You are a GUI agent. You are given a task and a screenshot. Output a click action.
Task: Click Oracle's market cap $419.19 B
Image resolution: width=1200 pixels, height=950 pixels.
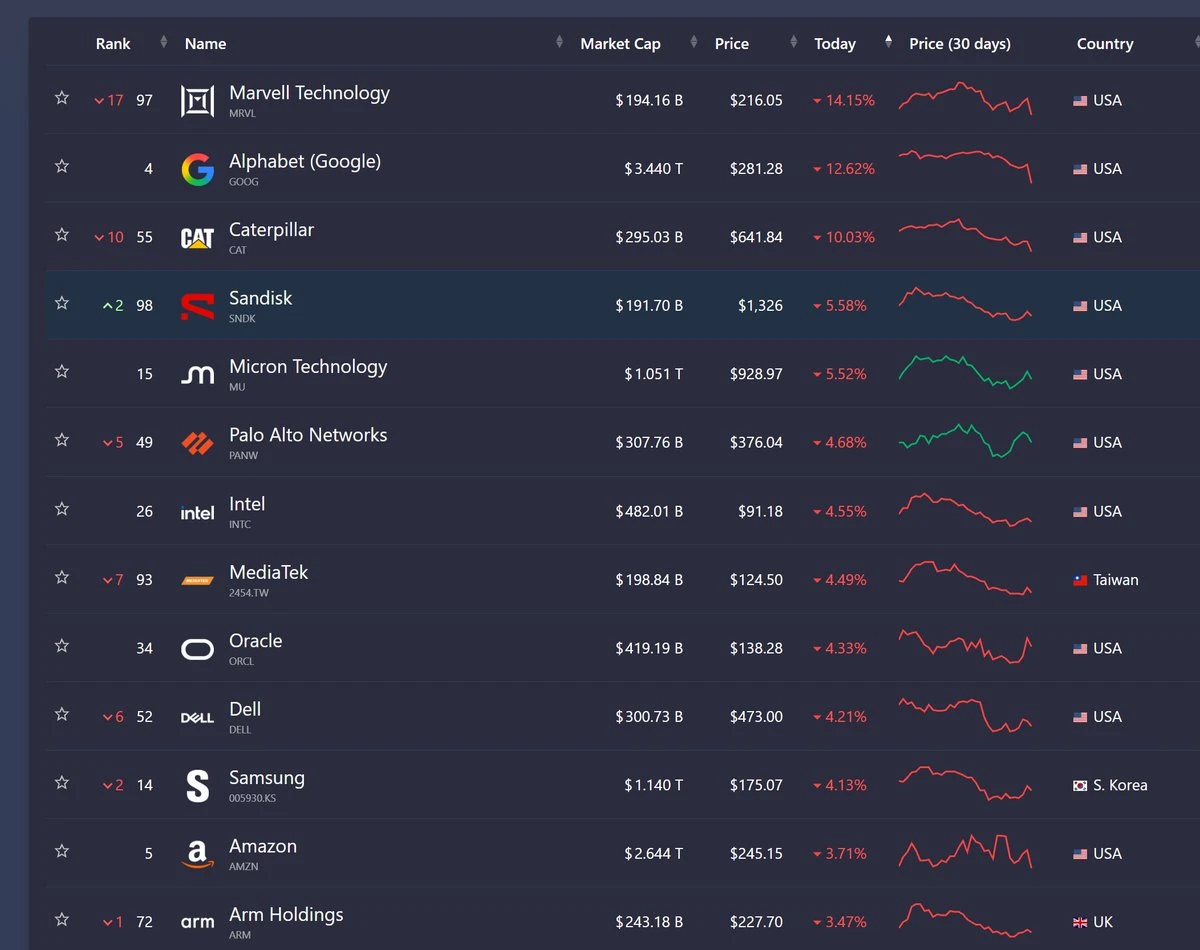pos(649,649)
